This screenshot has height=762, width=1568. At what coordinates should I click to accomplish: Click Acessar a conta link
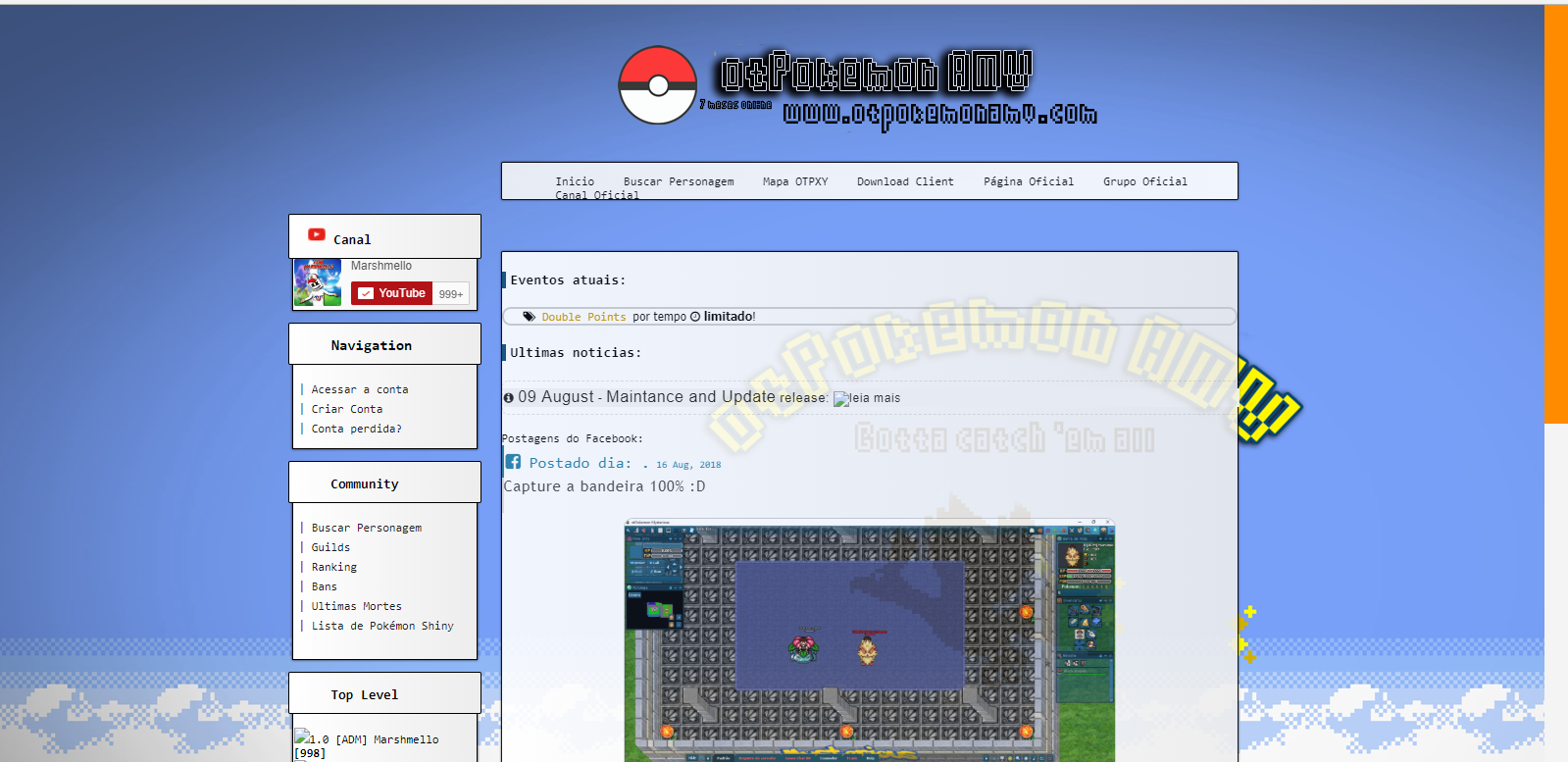click(x=360, y=389)
